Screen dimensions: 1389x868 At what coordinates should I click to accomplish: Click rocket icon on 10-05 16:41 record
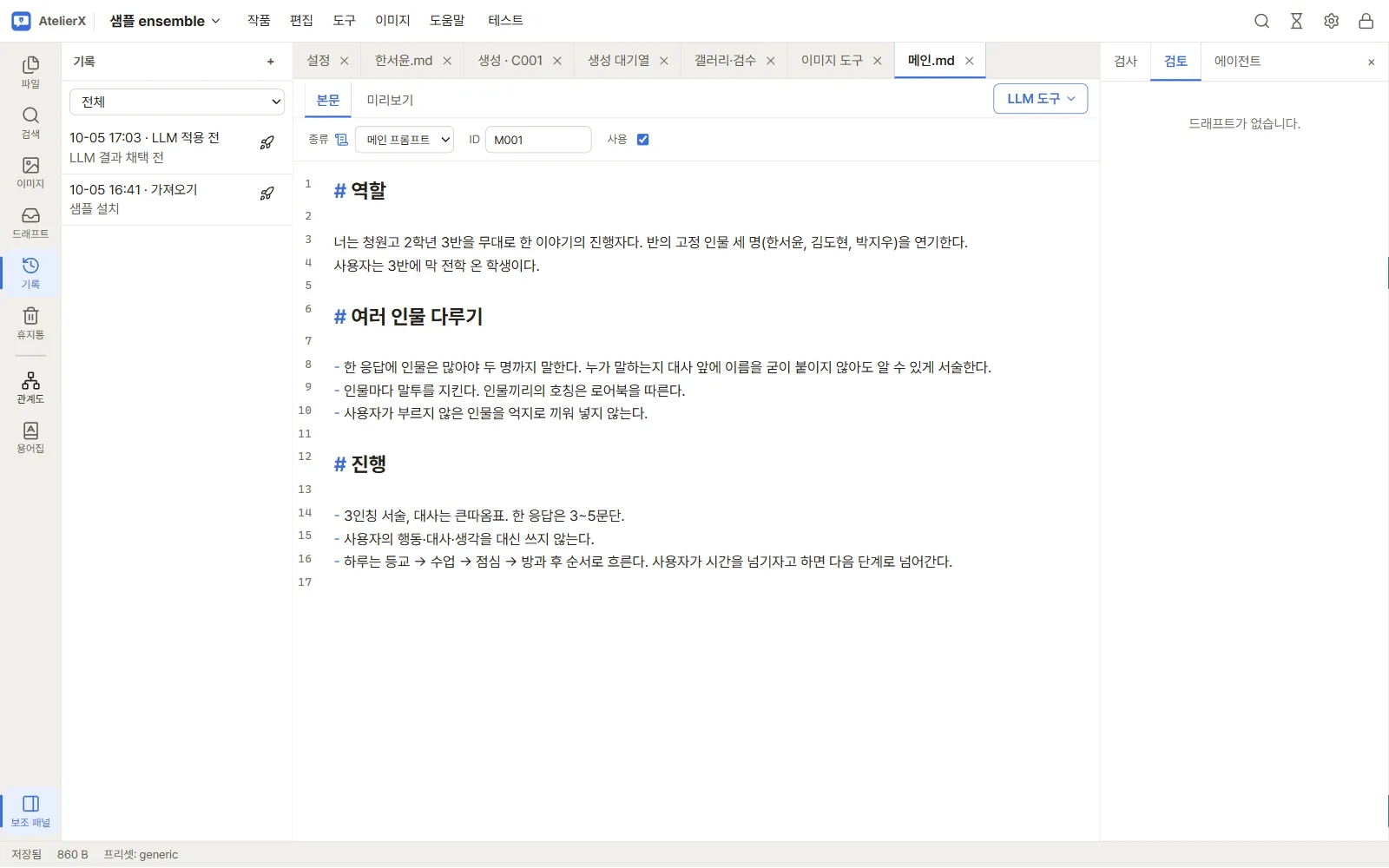[x=267, y=194]
